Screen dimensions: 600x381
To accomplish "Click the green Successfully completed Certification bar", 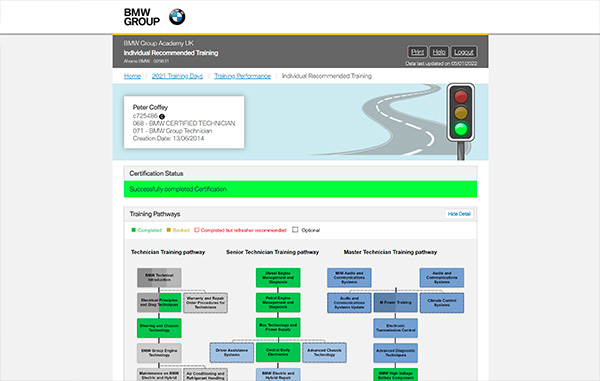I will [300, 189].
